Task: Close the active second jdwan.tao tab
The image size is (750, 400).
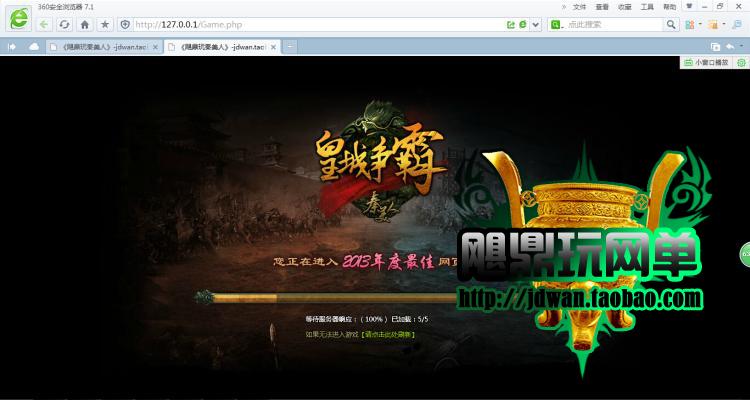Action: [273, 47]
